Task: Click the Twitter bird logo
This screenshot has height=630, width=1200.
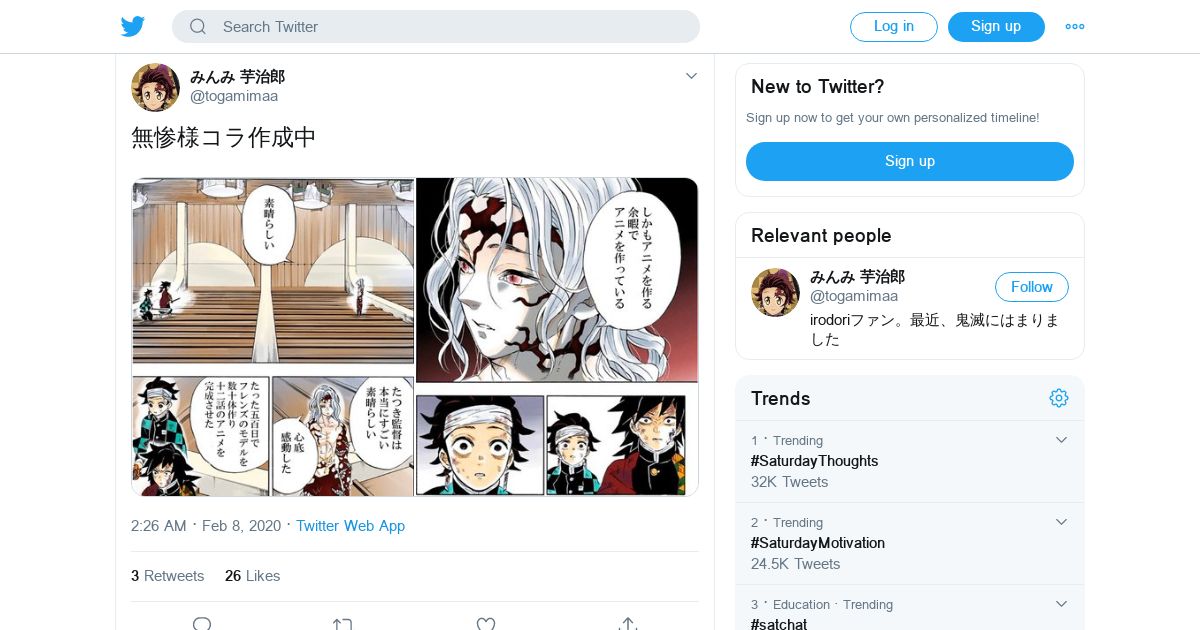Action: click(x=133, y=27)
